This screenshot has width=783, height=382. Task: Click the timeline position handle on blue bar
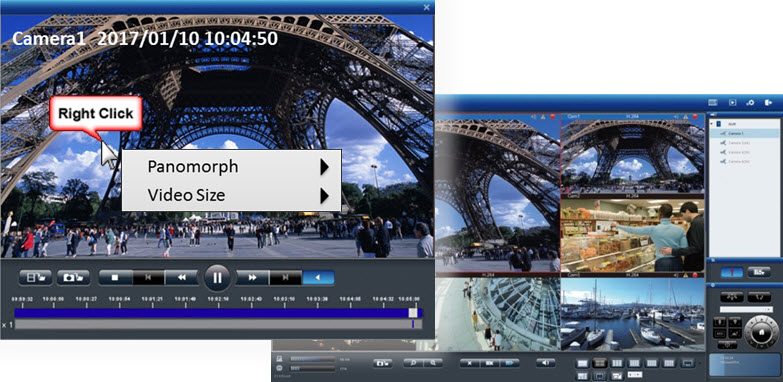(x=413, y=313)
